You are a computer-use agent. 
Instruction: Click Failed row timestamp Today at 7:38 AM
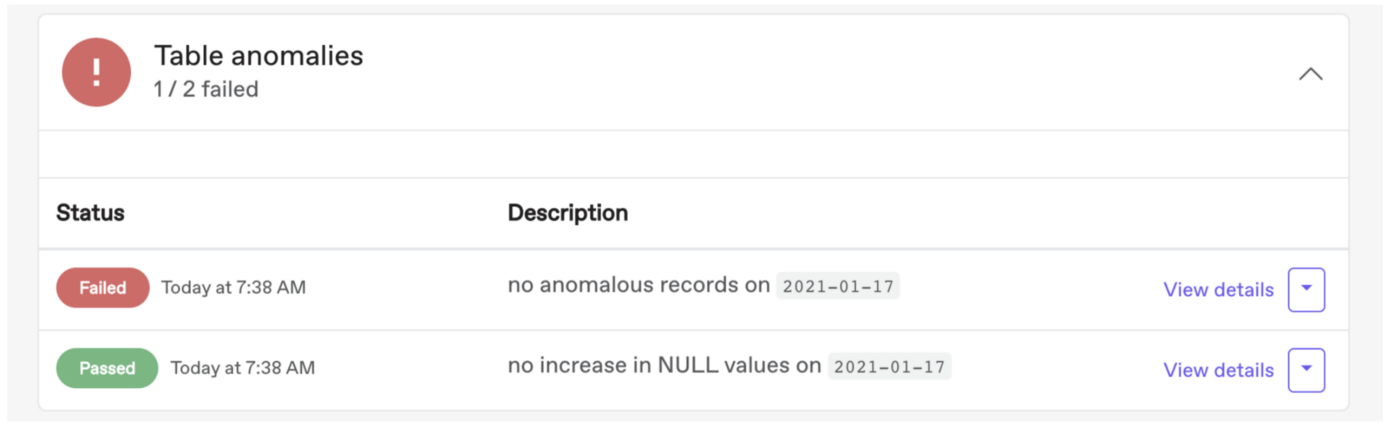coord(234,288)
